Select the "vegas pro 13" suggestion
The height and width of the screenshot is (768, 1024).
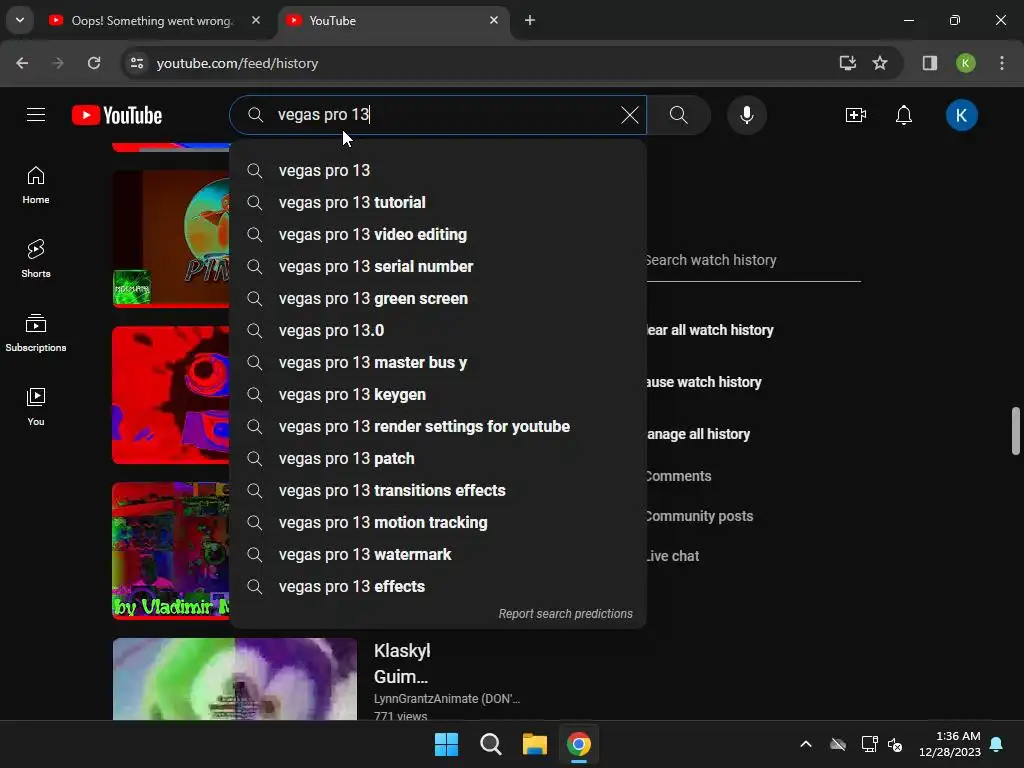pos(438,170)
